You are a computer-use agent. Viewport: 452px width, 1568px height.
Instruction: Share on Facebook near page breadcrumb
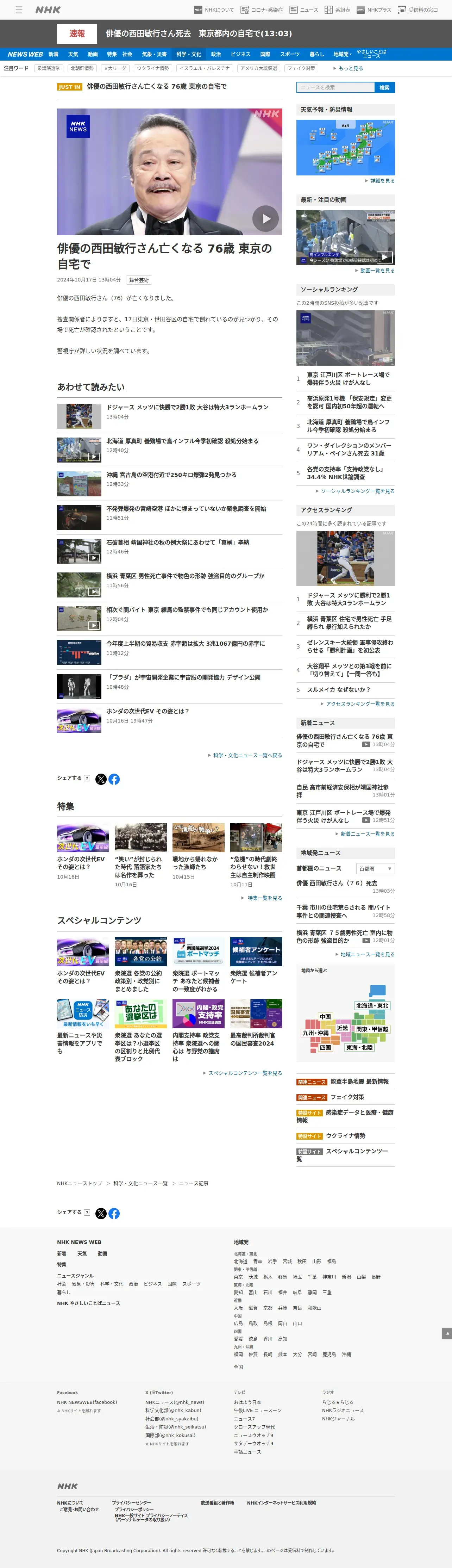point(114,1213)
